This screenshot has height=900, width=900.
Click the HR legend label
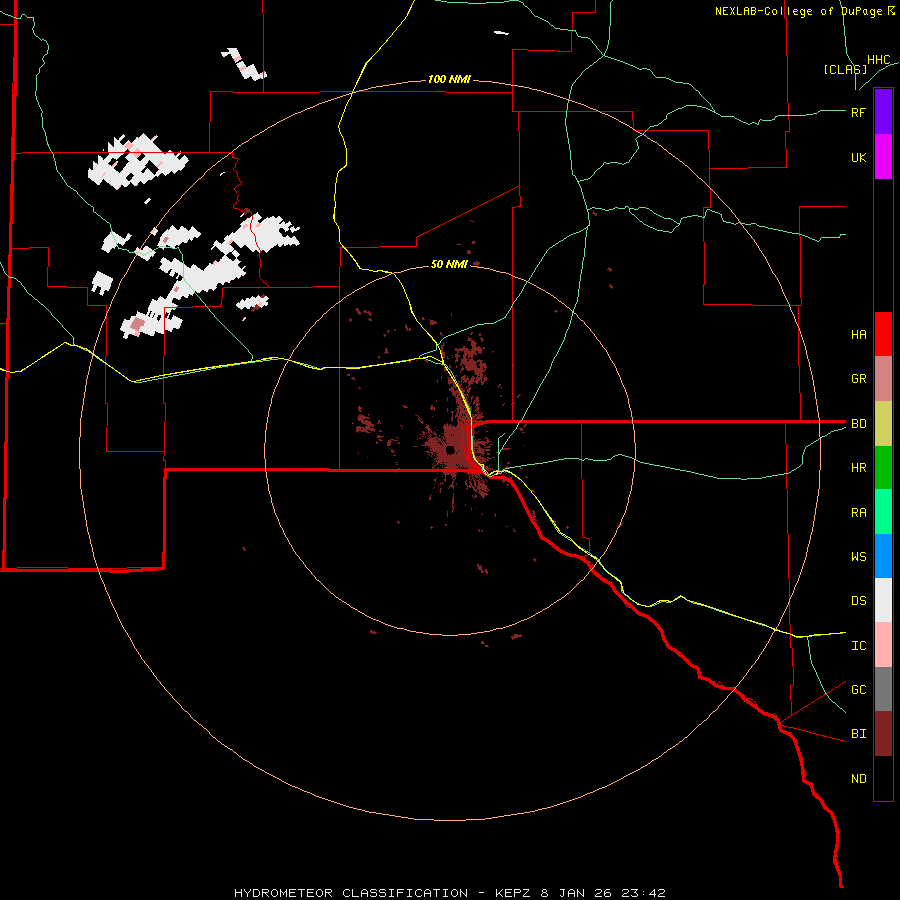[858, 468]
